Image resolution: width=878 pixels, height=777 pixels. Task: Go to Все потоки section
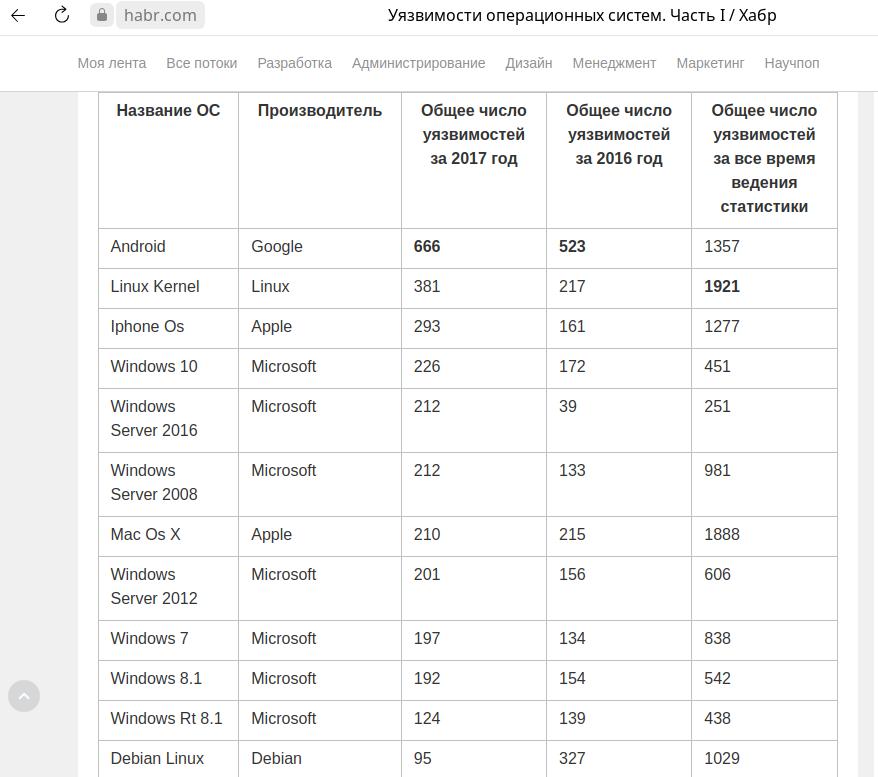202,63
